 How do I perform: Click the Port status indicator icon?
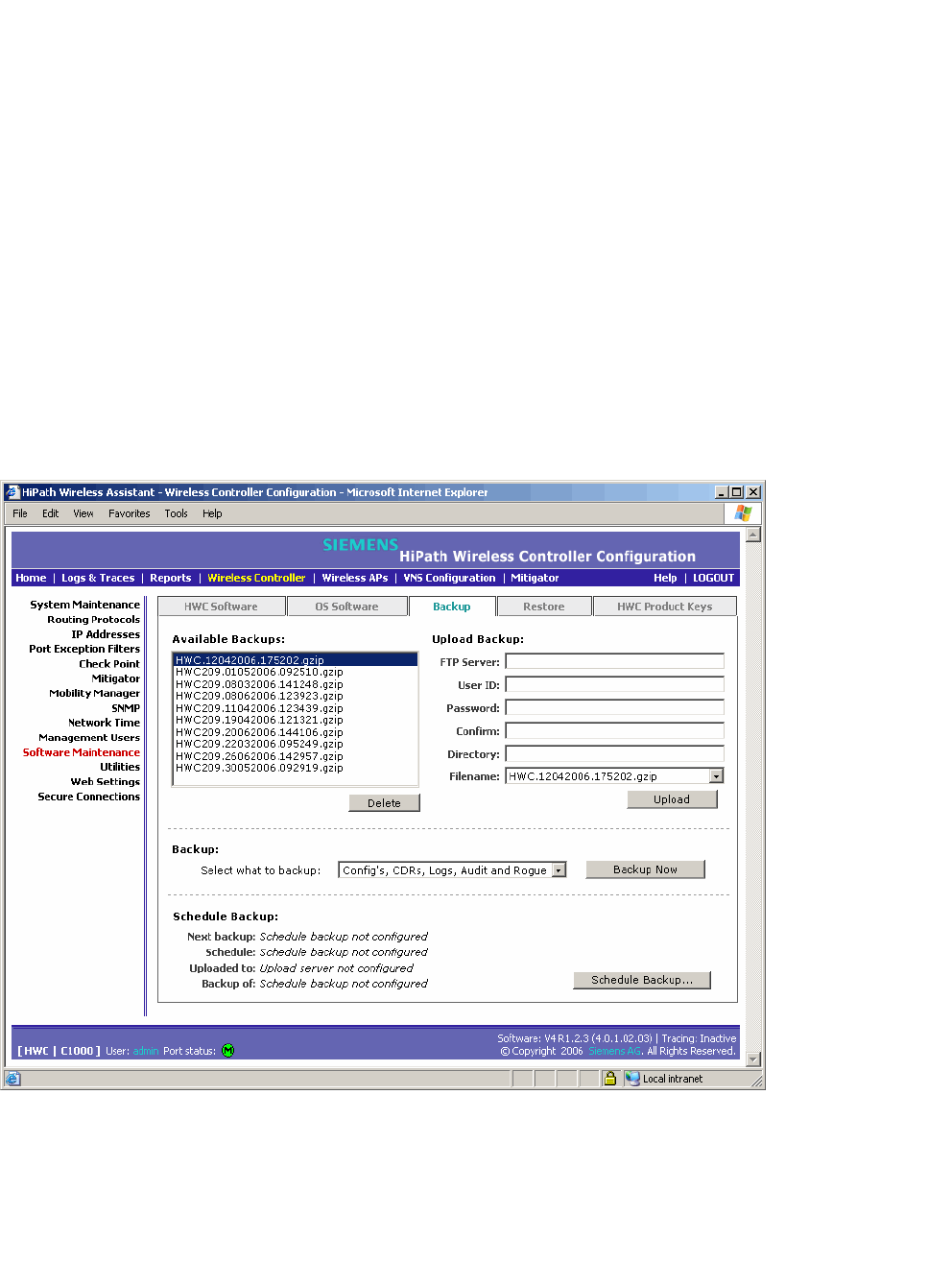[228, 1050]
